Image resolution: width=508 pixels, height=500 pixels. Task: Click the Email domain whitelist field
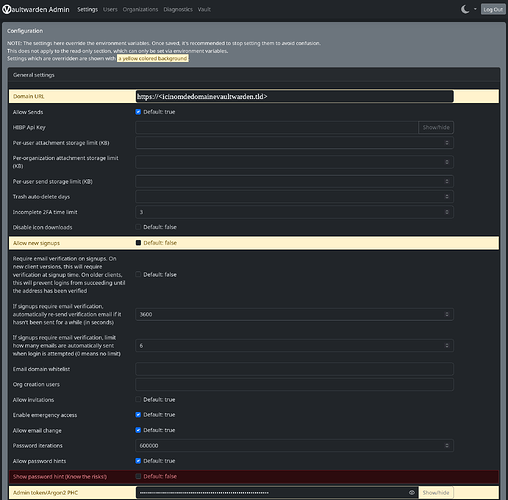[295, 369]
